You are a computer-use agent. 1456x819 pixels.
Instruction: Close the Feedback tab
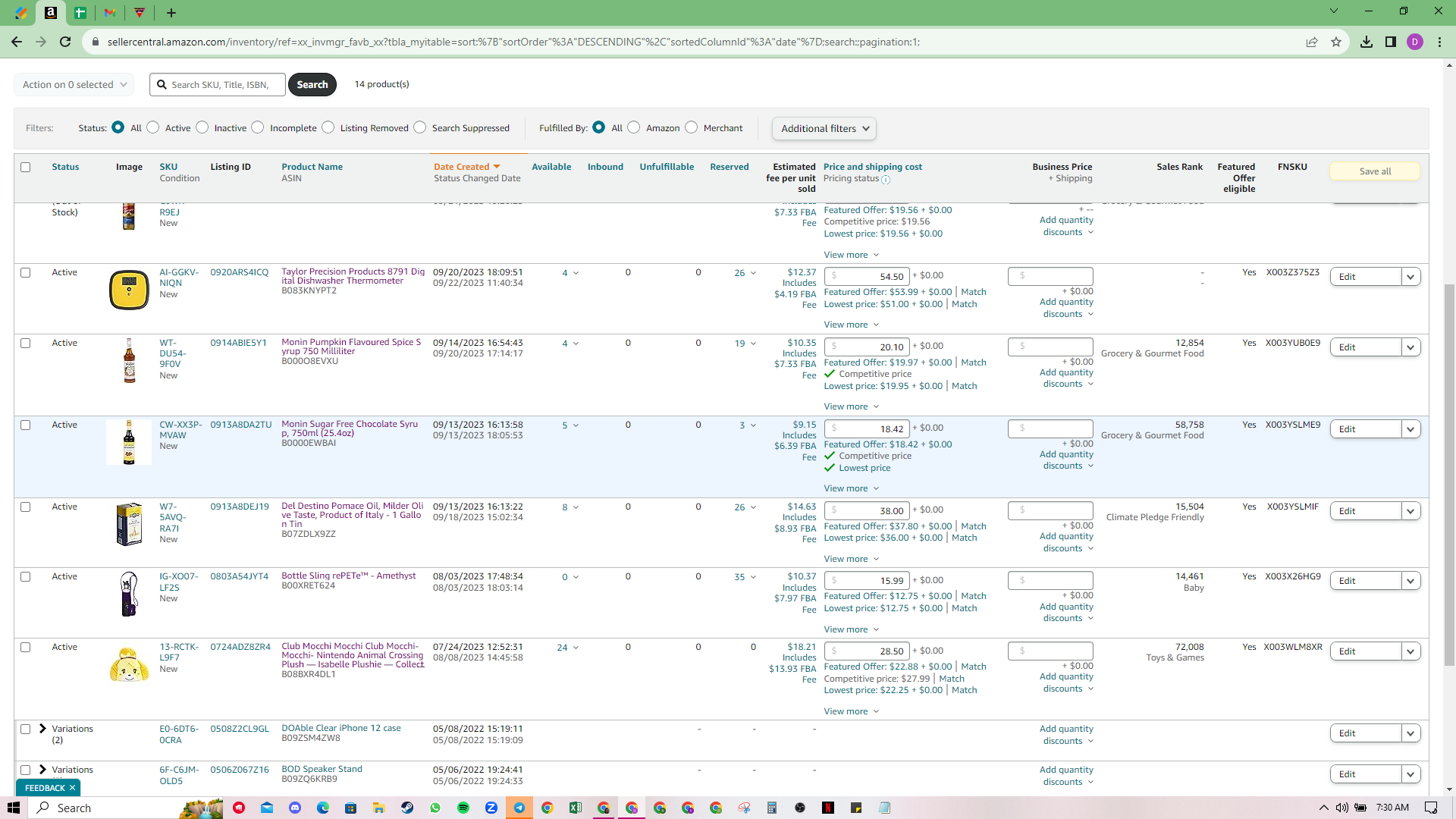tap(72, 788)
